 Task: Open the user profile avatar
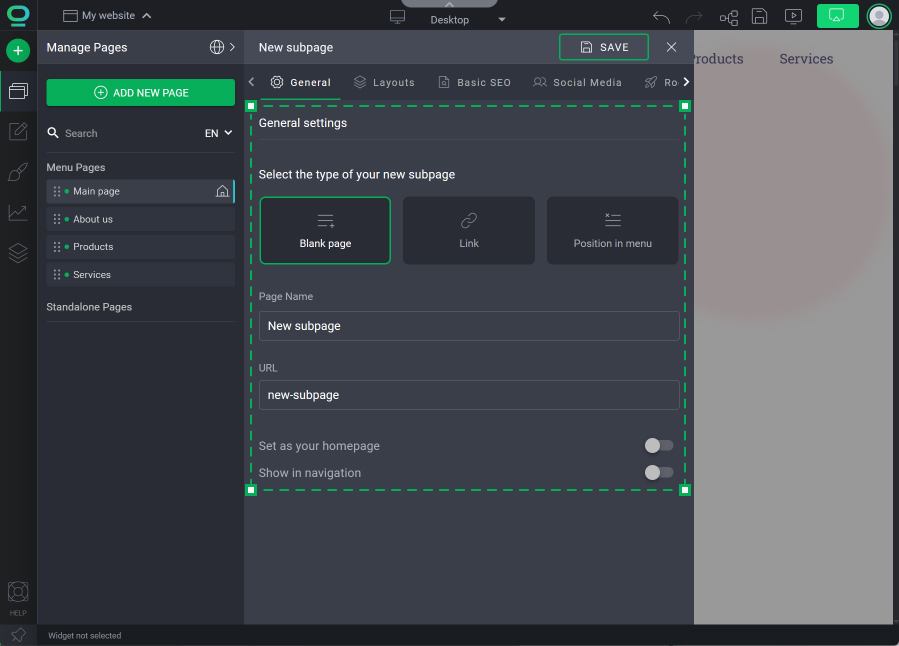879,16
